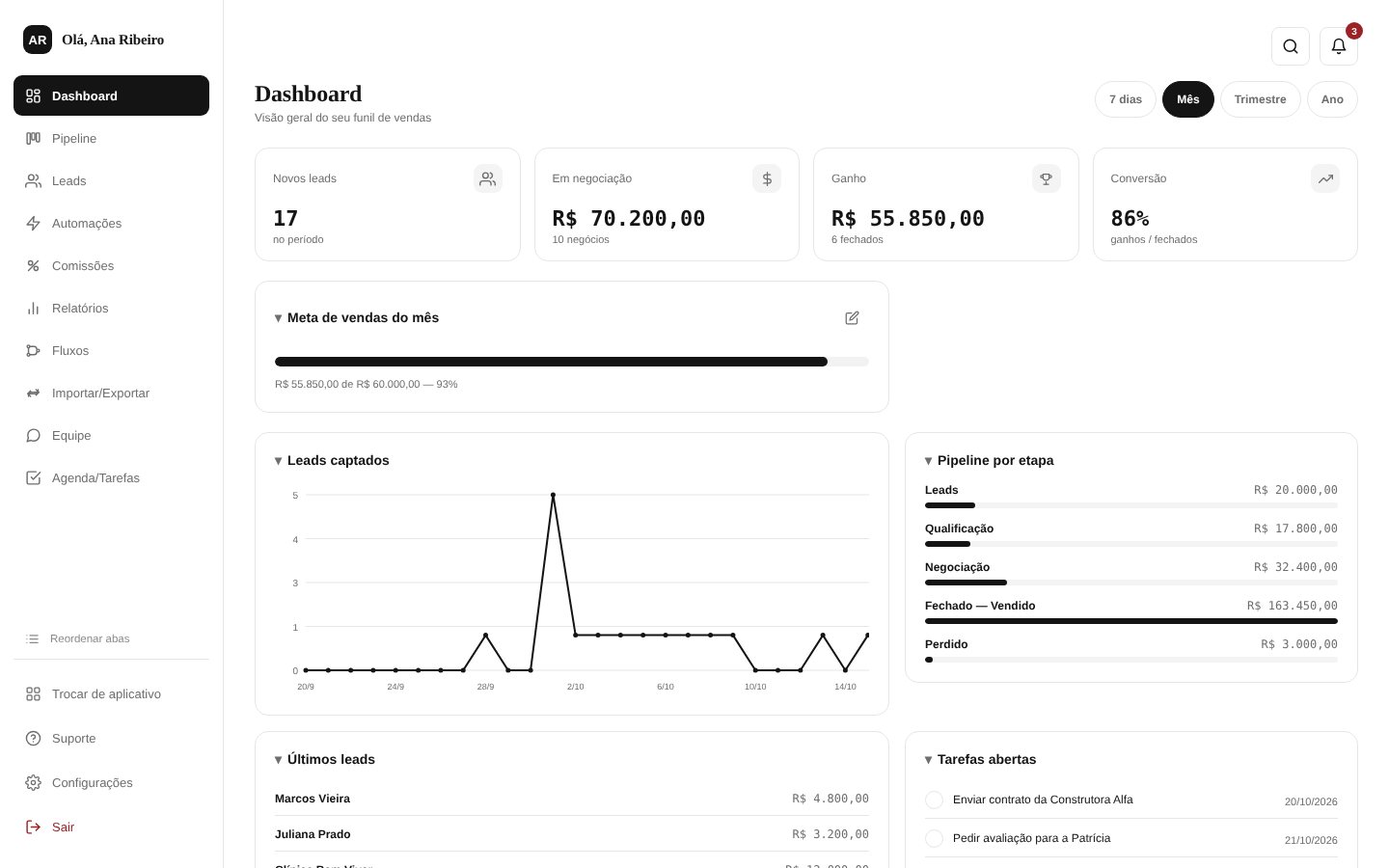Click task due date '21/10/2026'
This screenshot has height=868, width=1389.
tap(1311, 840)
